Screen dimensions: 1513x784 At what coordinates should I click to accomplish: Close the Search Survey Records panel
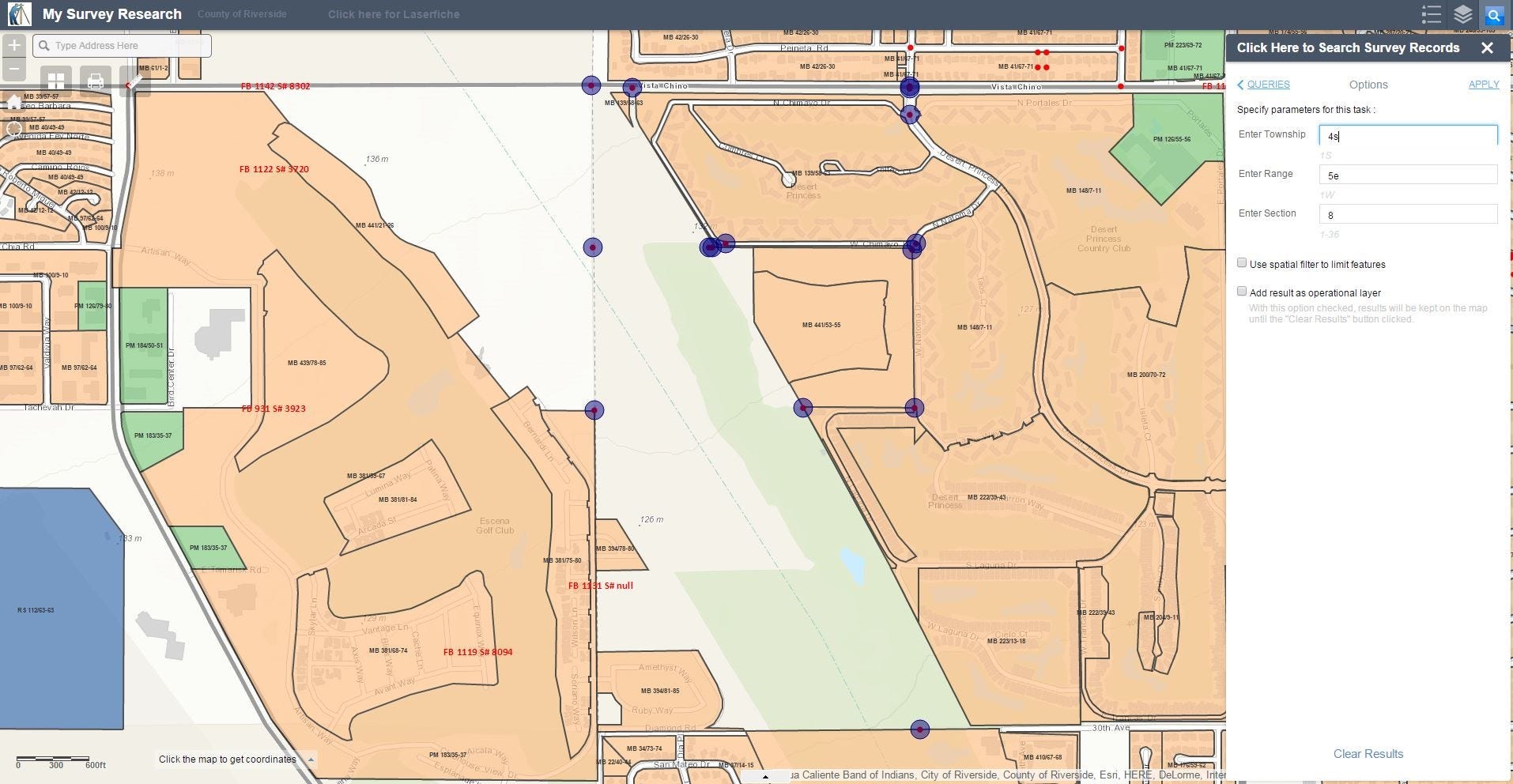point(1487,47)
